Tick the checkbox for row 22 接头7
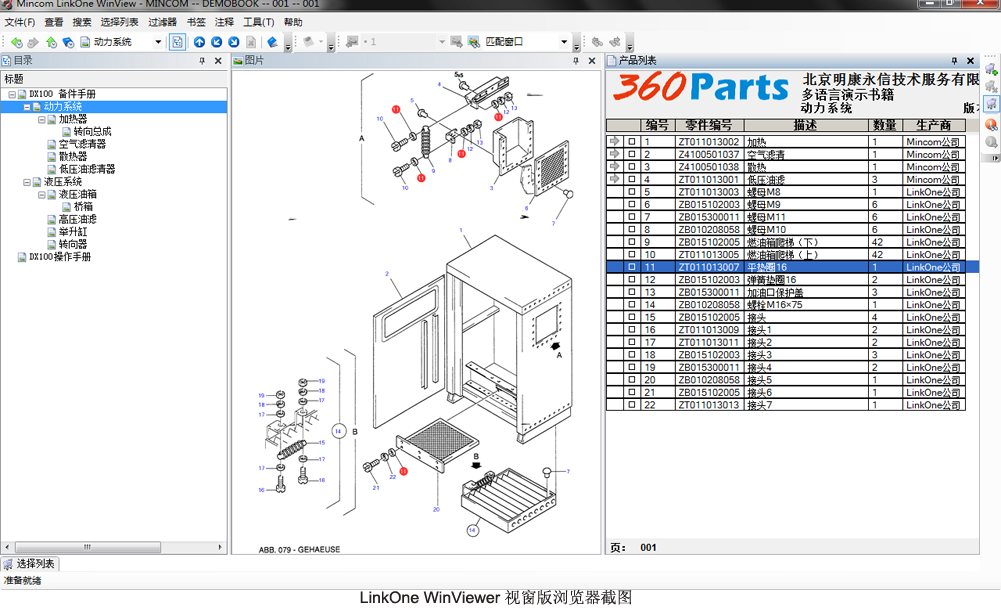Viewport: 1001px width, 609px height. pyautogui.click(x=632, y=405)
